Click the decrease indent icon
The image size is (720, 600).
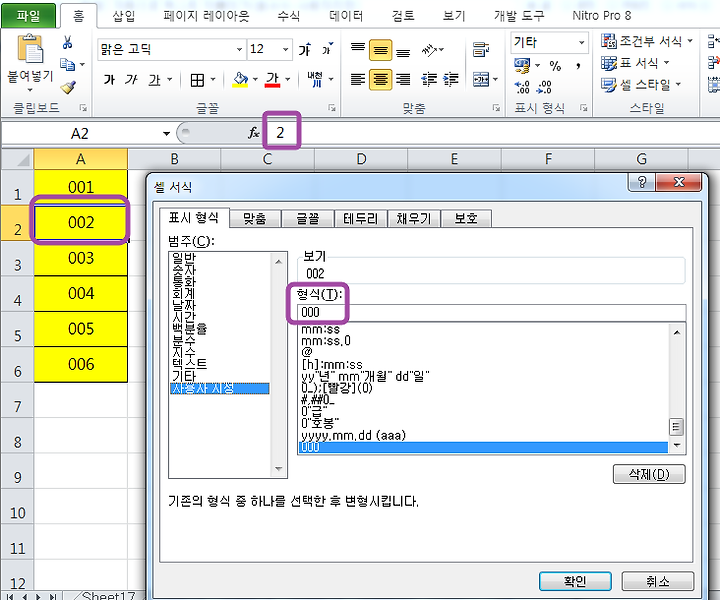pos(429,79)
